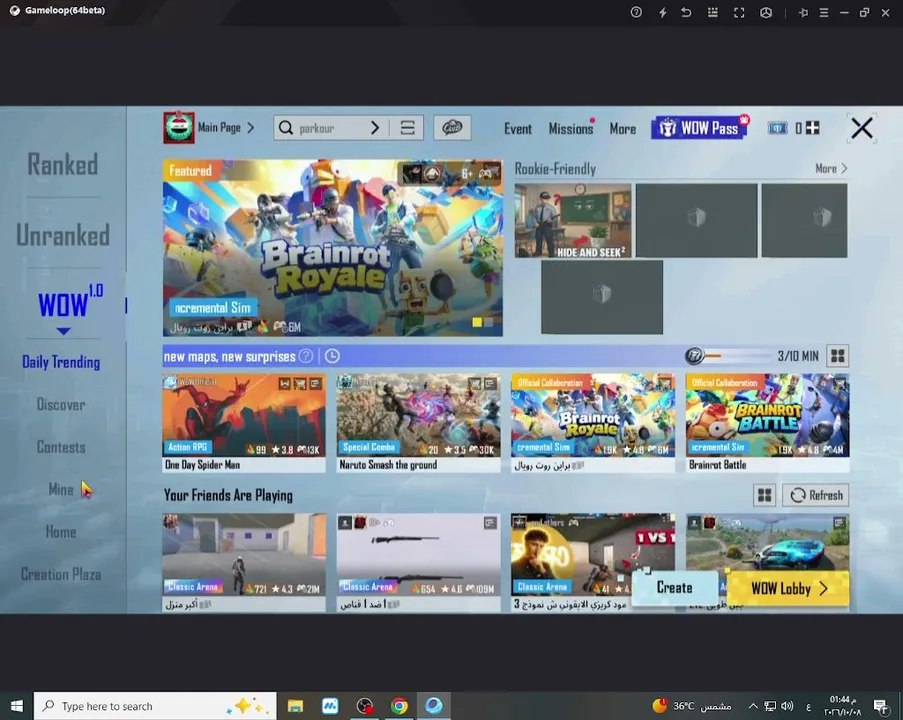Click the player avatar with flag
This screenshot has width=903, height=720.
coord(179,127)
